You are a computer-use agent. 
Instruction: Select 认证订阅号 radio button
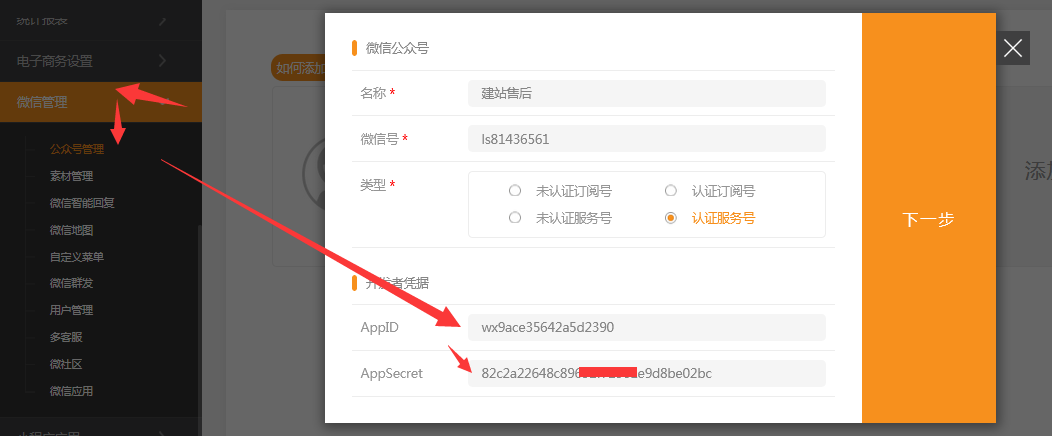click(671, 191)
